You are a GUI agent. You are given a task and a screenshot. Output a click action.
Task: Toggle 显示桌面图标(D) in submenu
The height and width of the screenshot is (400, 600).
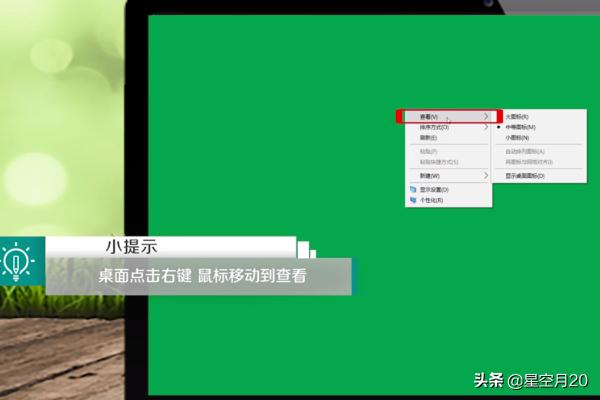click(539, 176)
